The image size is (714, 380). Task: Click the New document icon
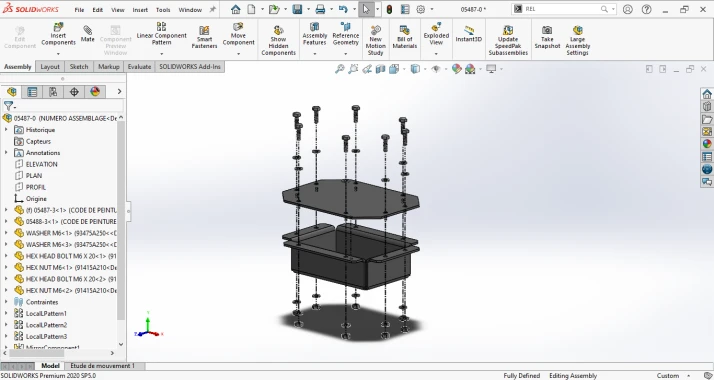(251, 9)
